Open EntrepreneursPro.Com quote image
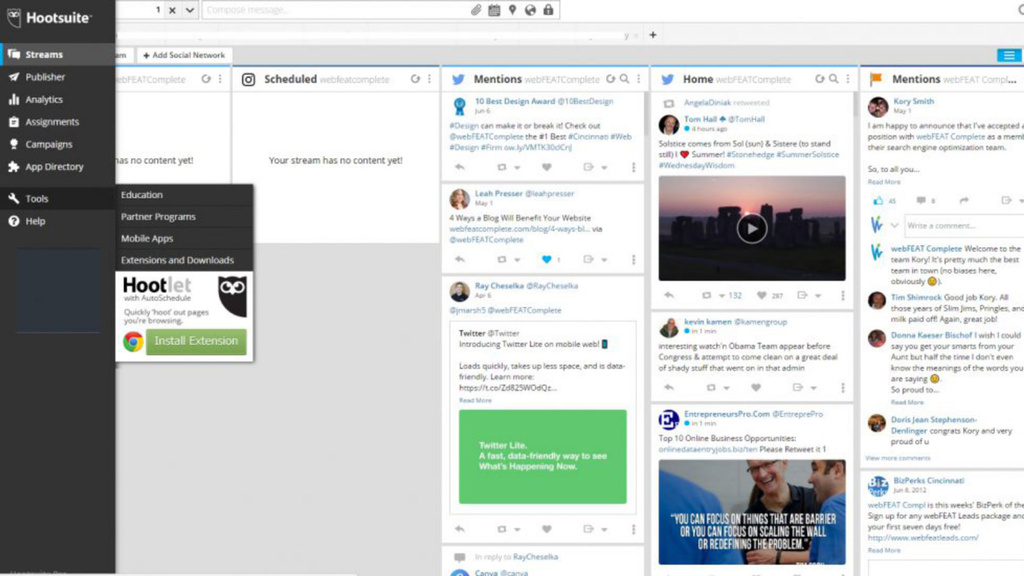This screenshot has height=576, width=1024. click(752, 512)
